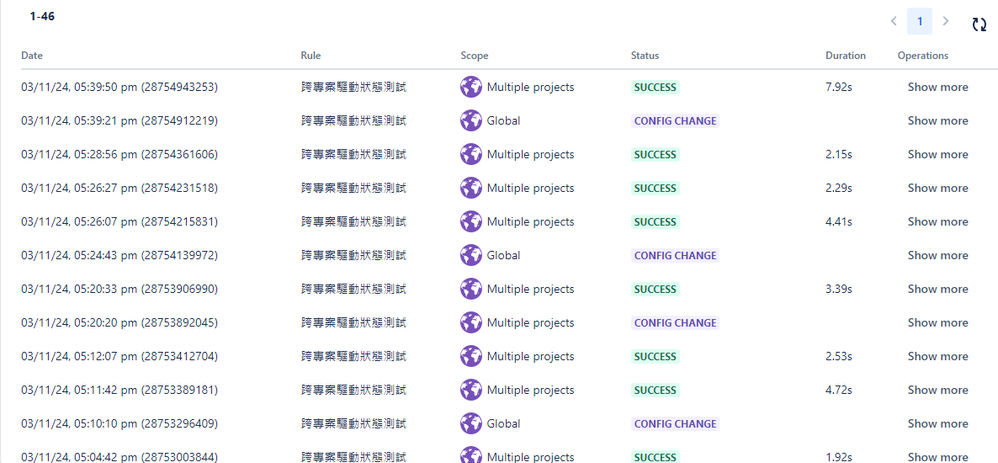Expand Show more for 05:26:27 pm entry
This screenshot has height=463, width=998.
pyautogui.click(x=938, y=189)
